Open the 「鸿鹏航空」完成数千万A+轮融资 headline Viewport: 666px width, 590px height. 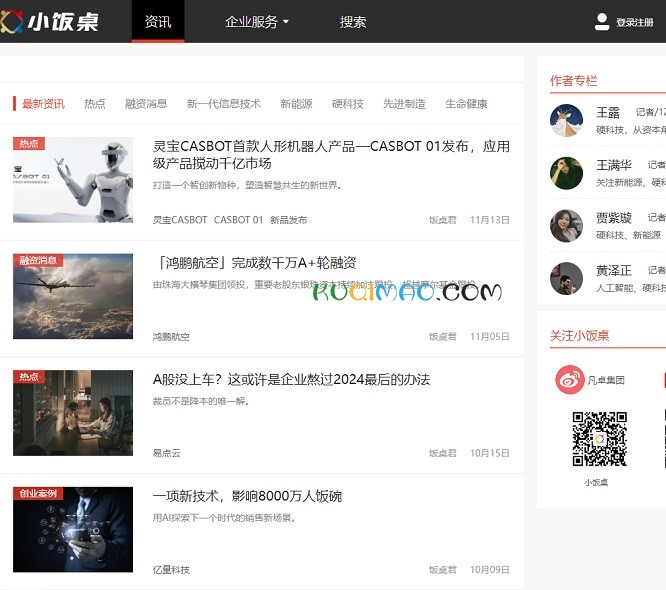click(254, 263)
